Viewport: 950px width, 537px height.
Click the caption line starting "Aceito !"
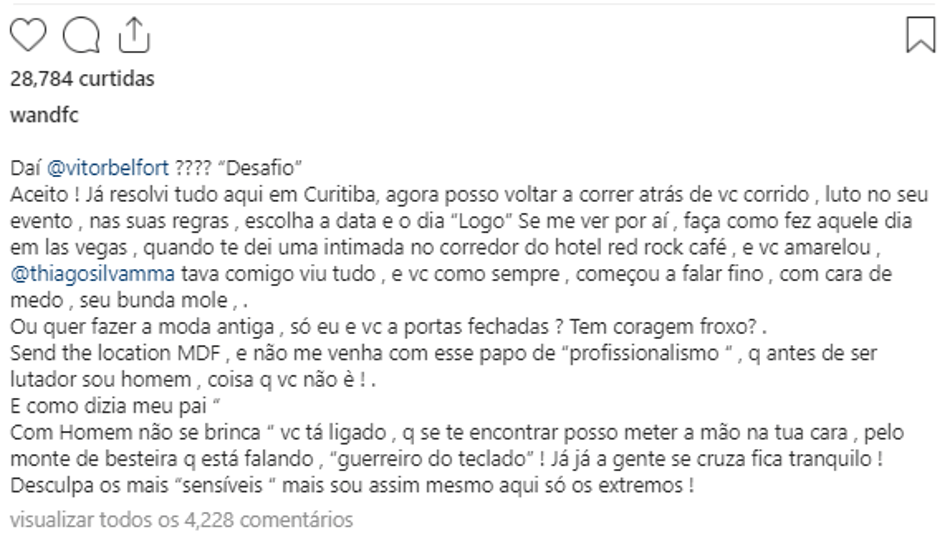click(x=469, y=195)
